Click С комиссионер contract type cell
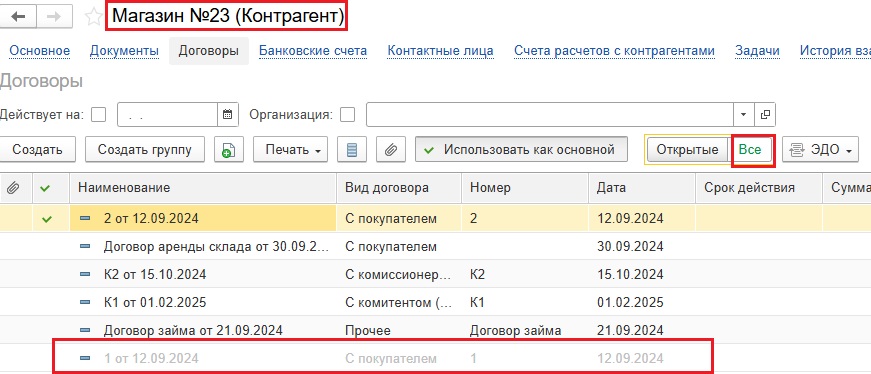 (399, 275)
